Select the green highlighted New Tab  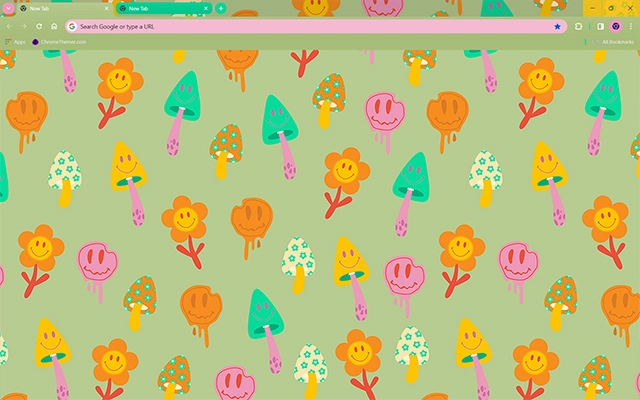[x=164, y=8]
